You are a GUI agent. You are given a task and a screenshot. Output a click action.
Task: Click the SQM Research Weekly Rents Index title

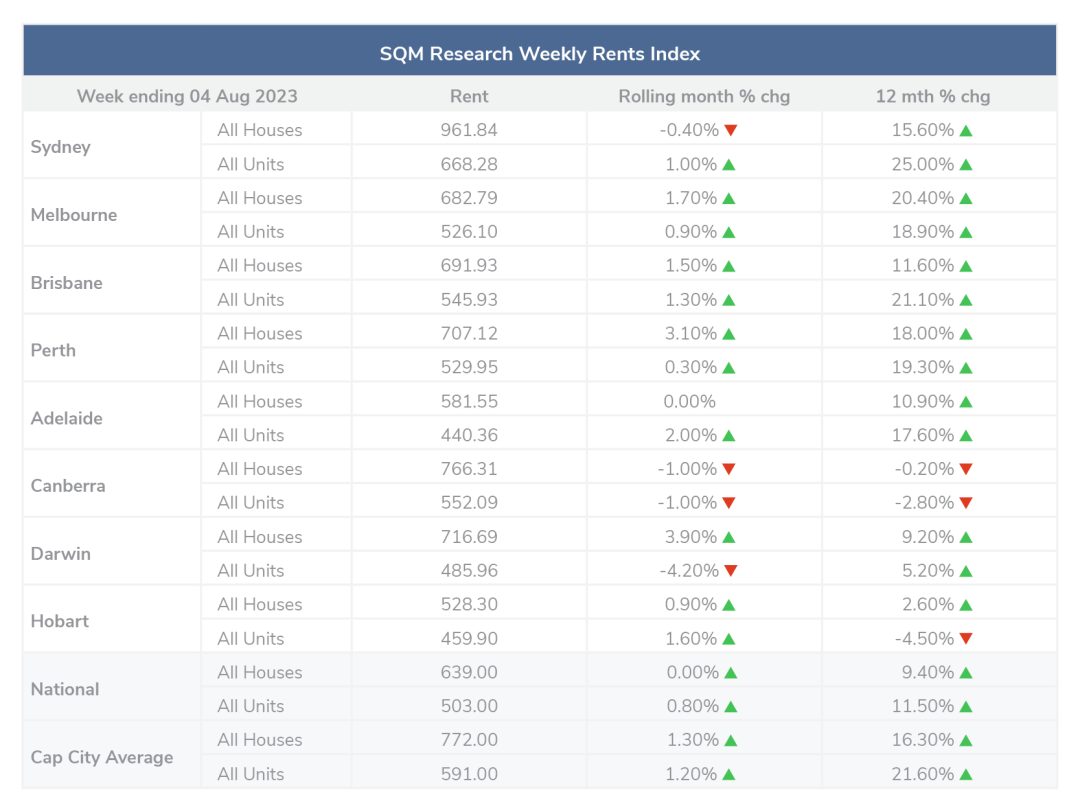click(x=540, y=54)
